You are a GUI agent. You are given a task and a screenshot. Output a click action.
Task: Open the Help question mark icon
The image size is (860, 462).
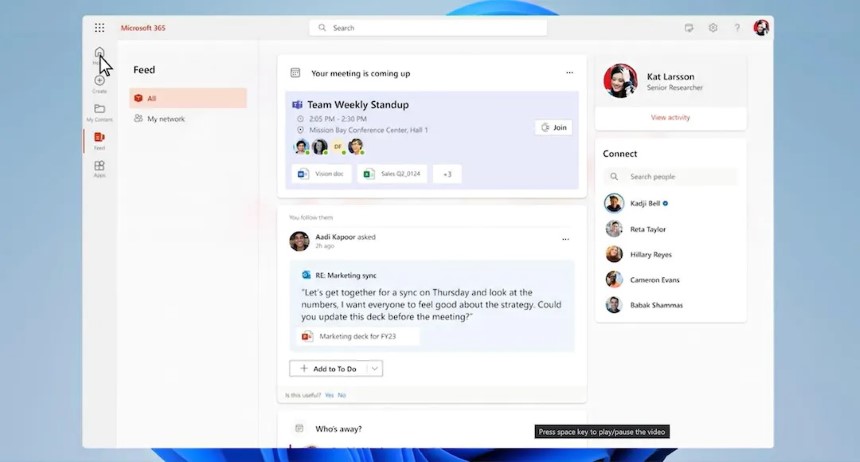point(737,27)
